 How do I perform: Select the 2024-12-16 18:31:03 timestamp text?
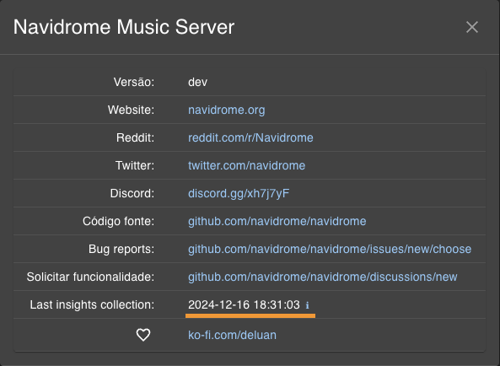click(x=244, y=305)
